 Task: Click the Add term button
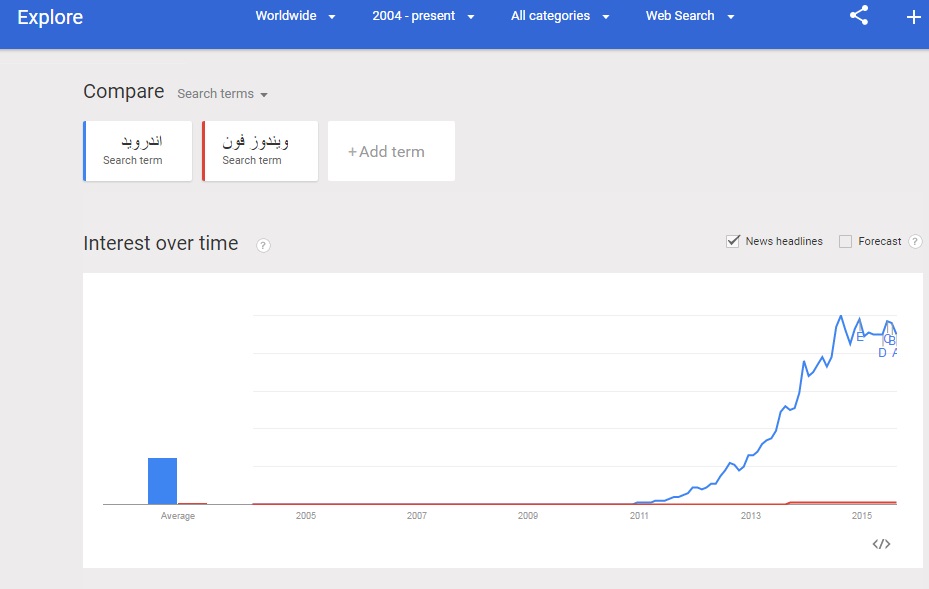coord(391,152)
